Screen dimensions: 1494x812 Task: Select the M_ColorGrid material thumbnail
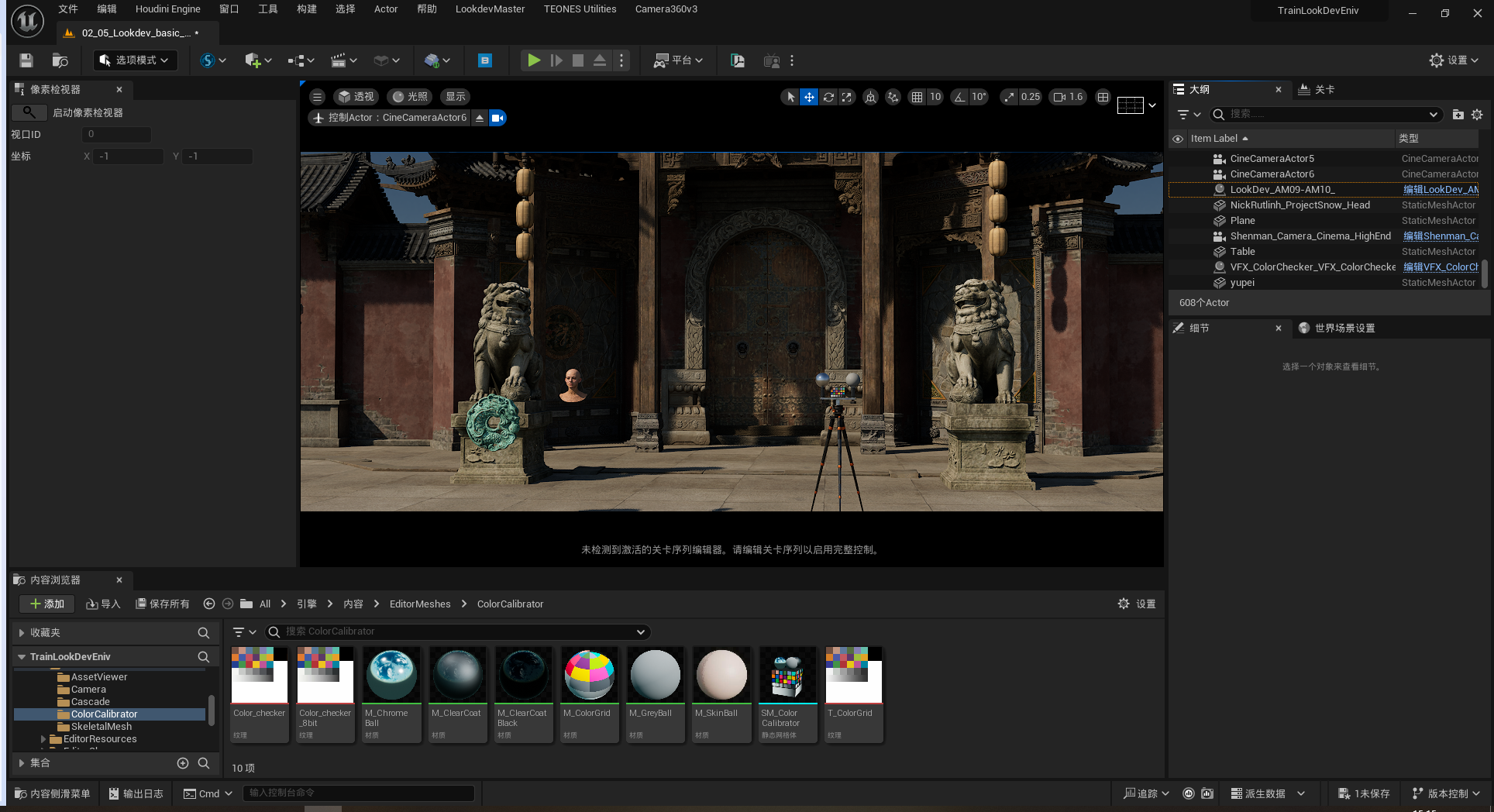589,675
